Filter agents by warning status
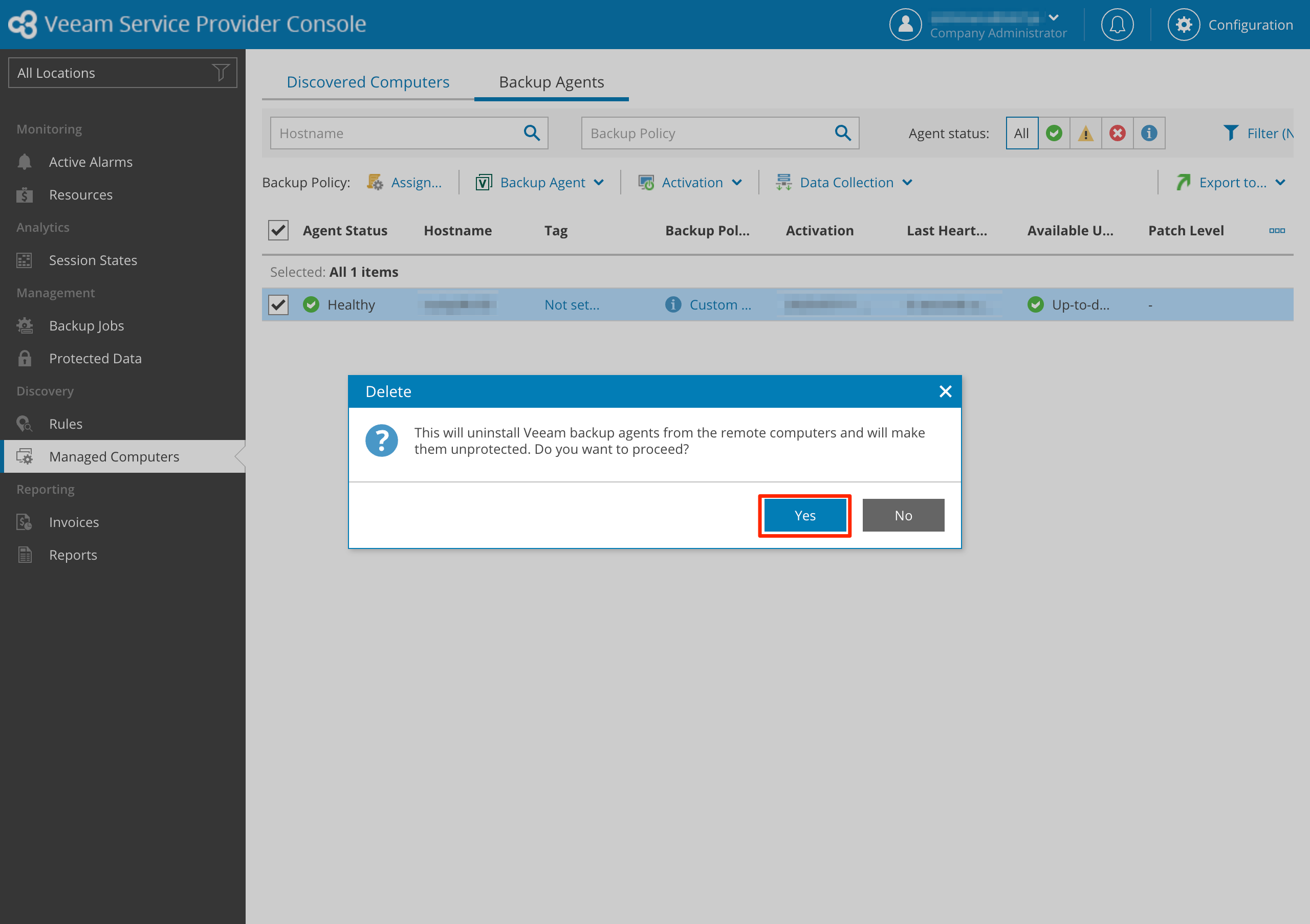Screen dimensions: 1310x924 tap(1085, 133)
